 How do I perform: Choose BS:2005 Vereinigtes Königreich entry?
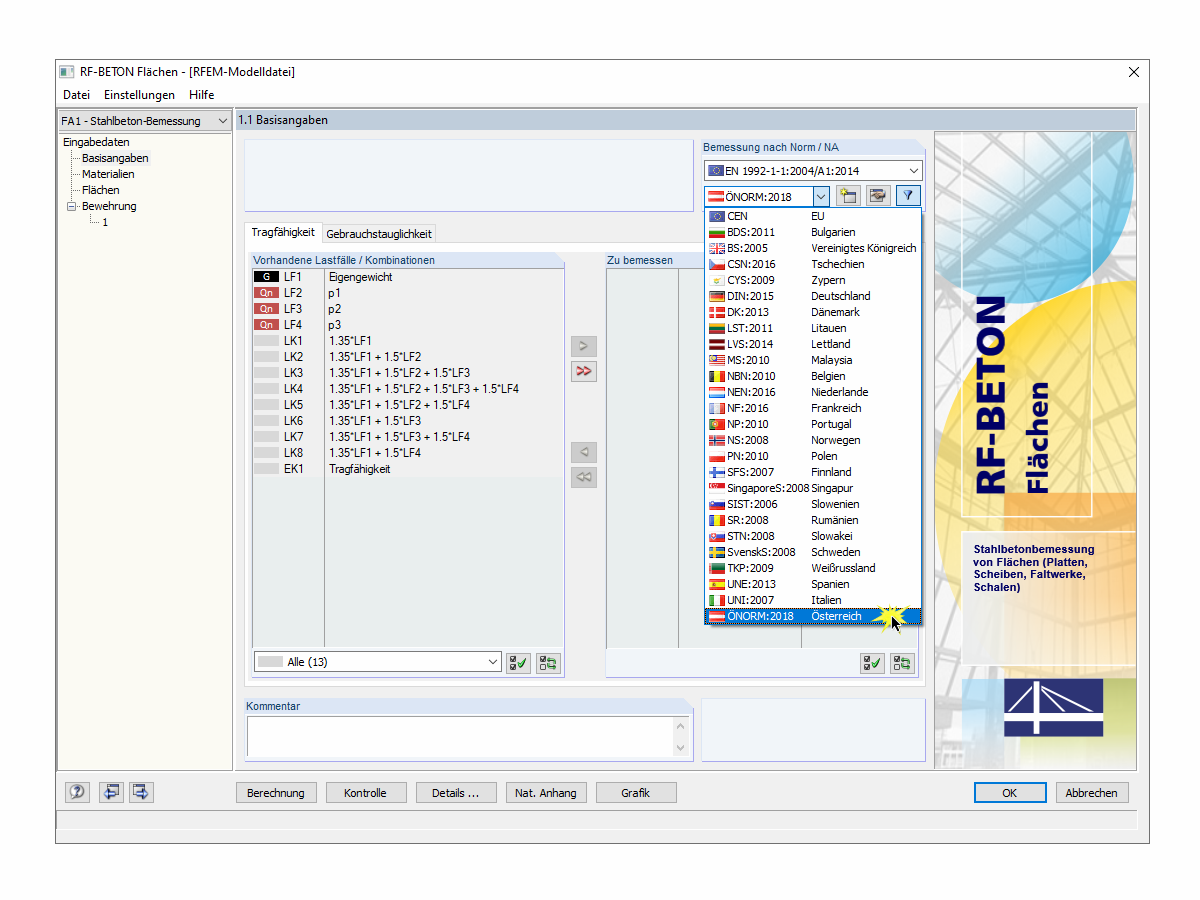[813, 248]
